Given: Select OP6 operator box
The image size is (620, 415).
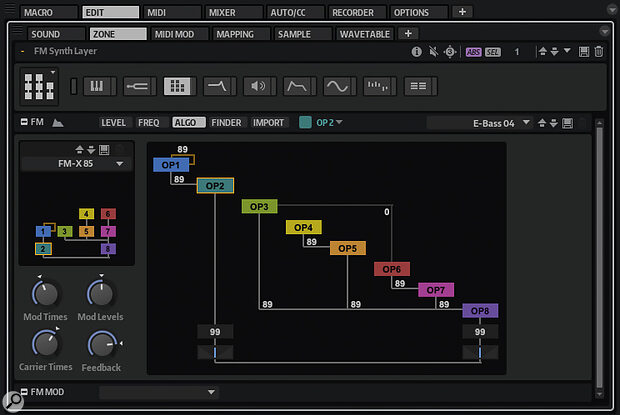Looking at the screenshot, I should (392, 269).
